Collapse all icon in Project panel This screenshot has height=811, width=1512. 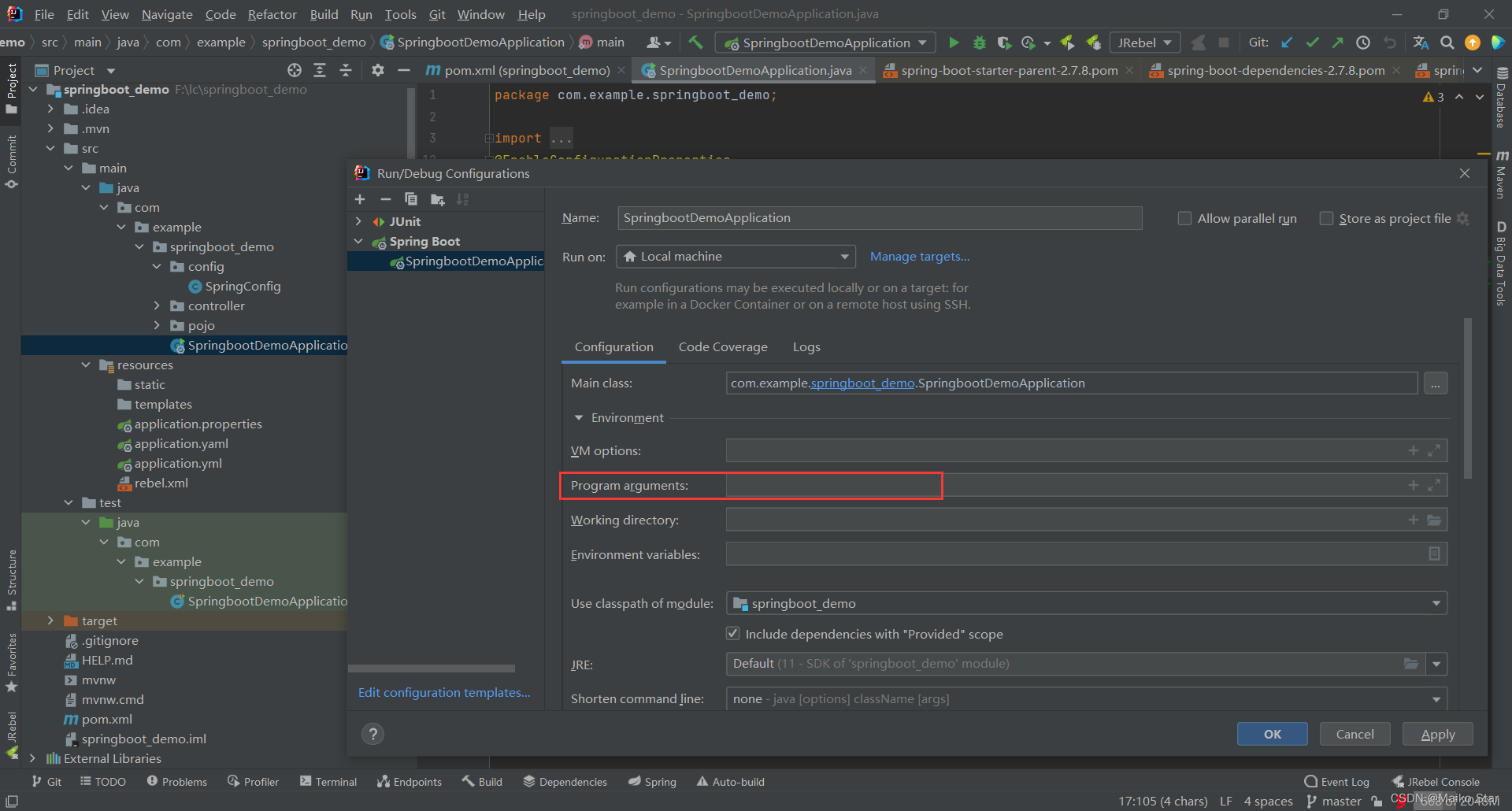(x=346, y=70)
